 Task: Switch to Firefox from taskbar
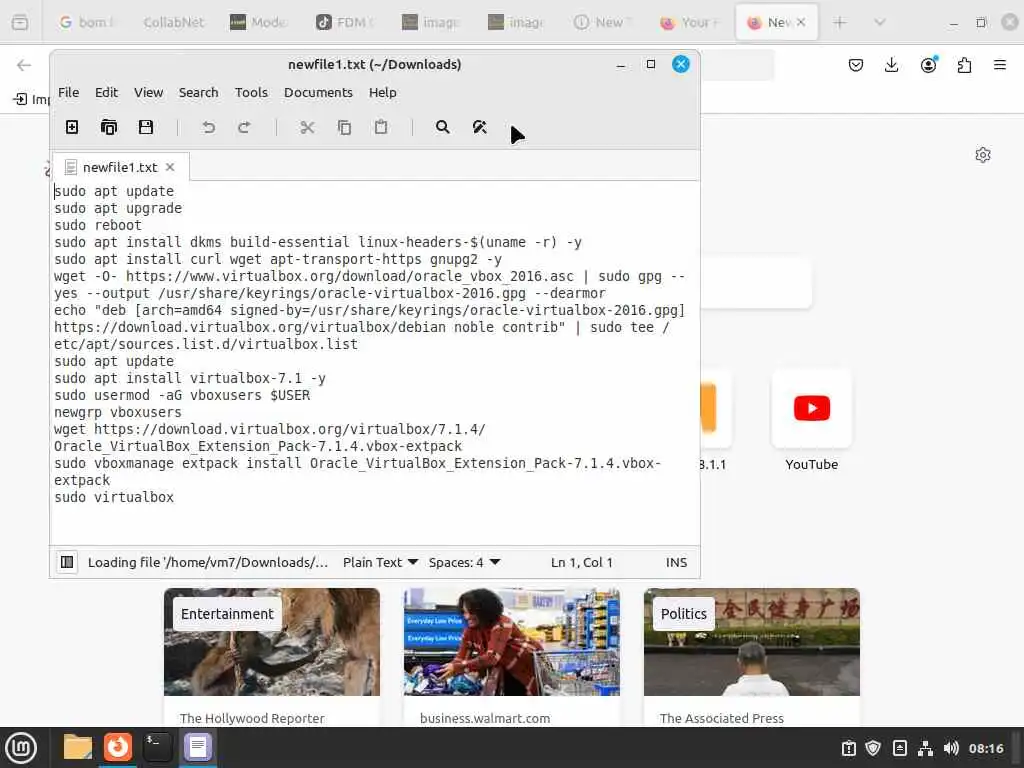pyautogui.click(x=118, y=747)
